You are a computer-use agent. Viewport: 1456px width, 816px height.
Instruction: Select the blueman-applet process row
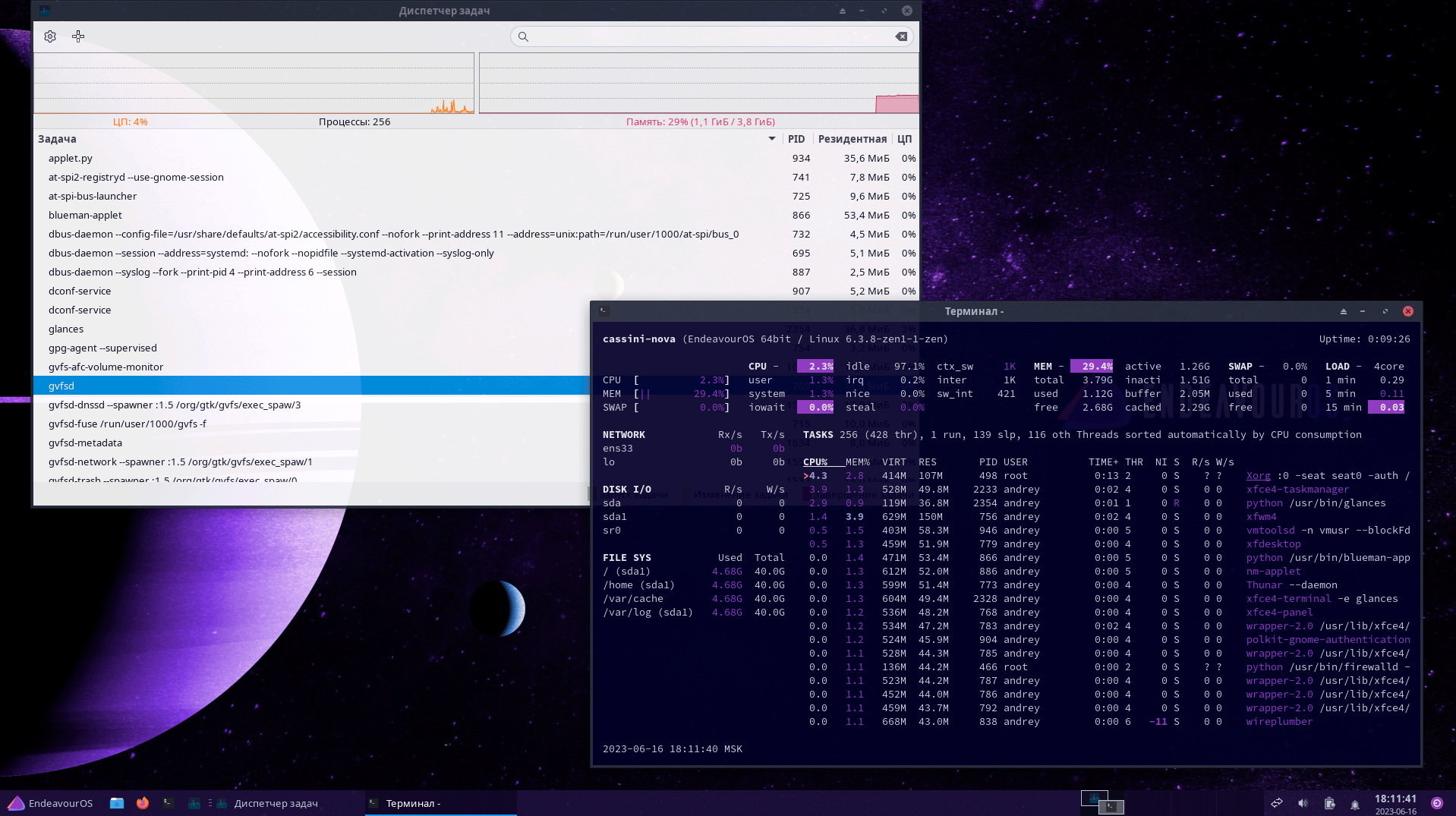tap(85, 215)
